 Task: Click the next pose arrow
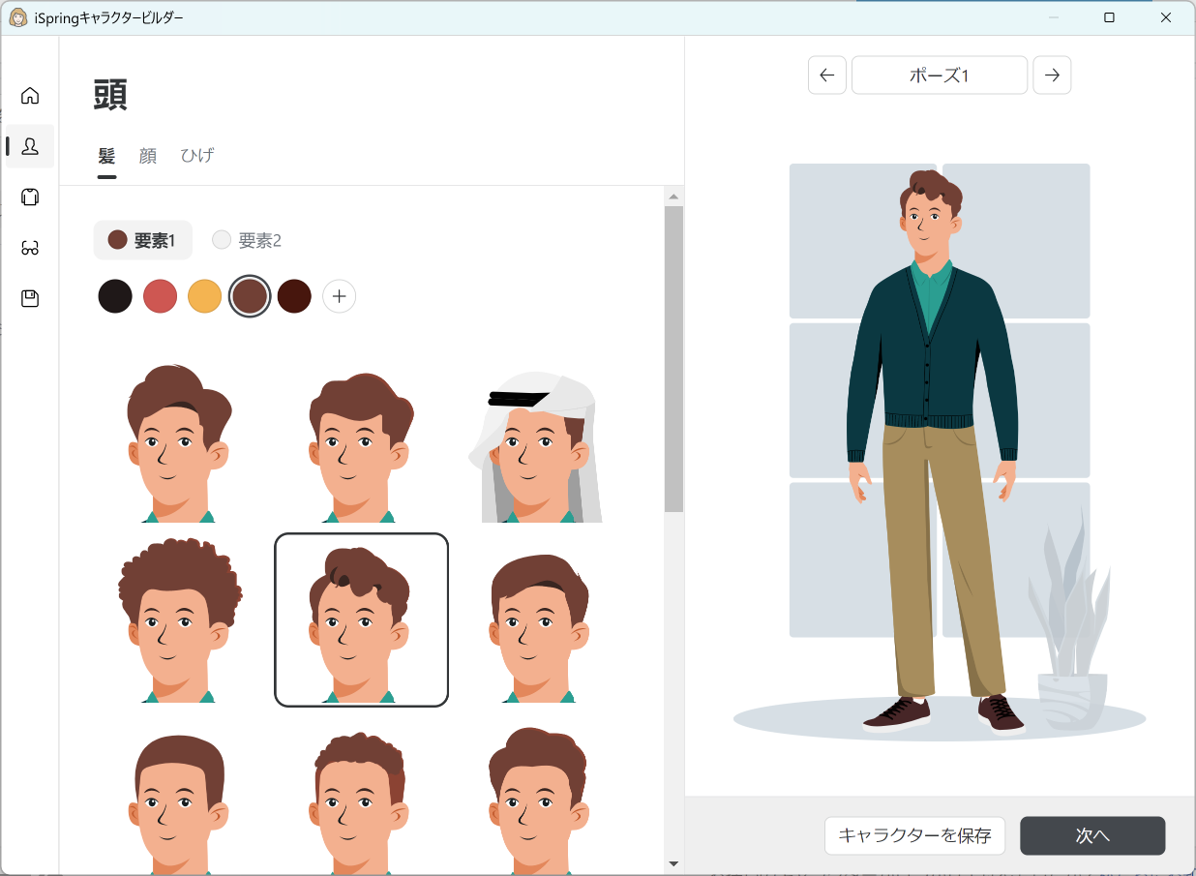pyautogui.click(x=1052, y=74)
